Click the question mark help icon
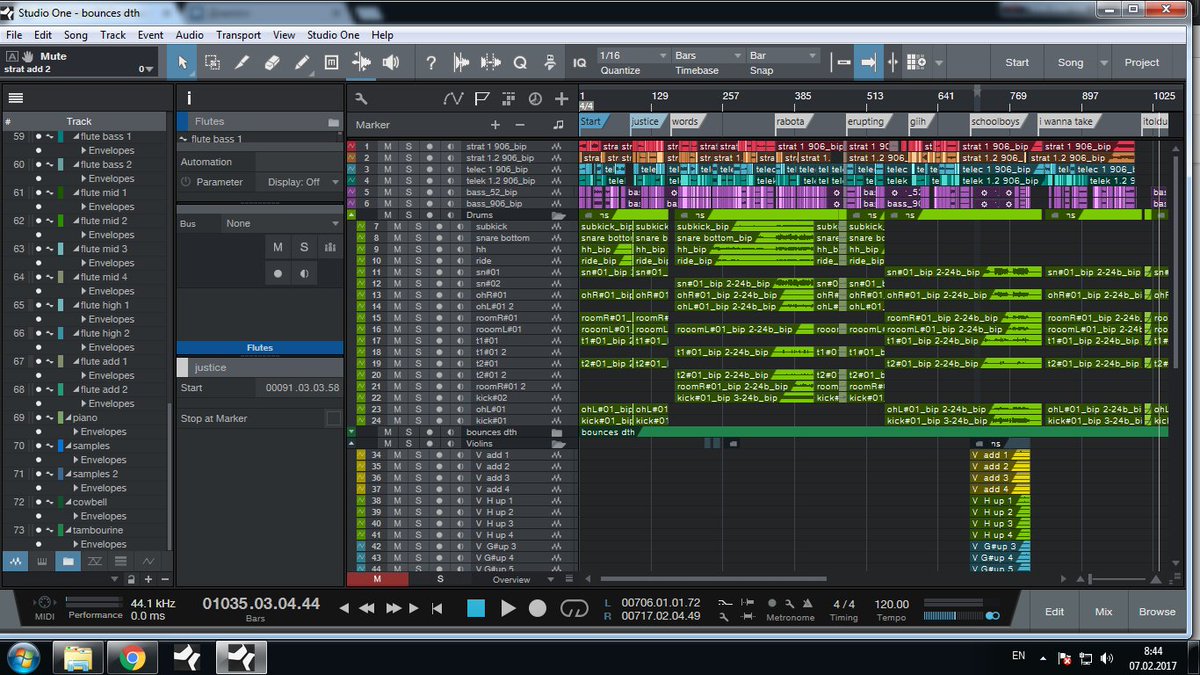The height and width of the screenshot is (675, 1200). 431,63
